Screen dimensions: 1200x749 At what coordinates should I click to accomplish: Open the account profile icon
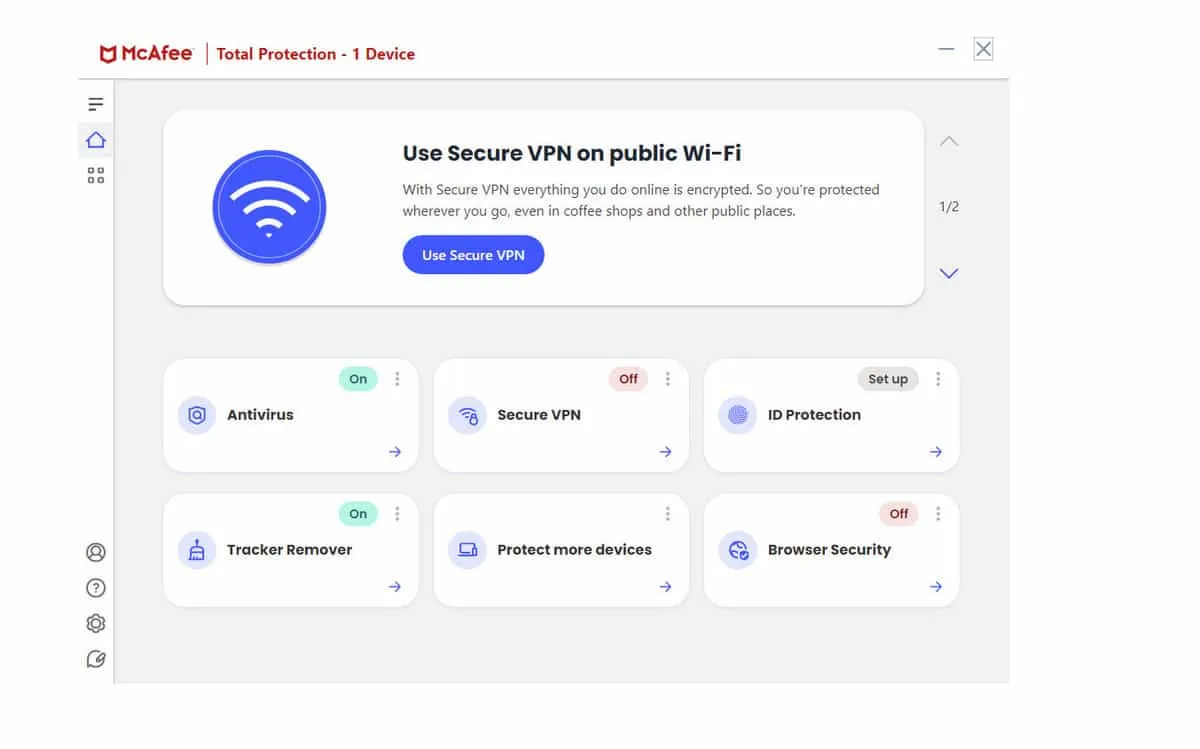tap(95, 552)
